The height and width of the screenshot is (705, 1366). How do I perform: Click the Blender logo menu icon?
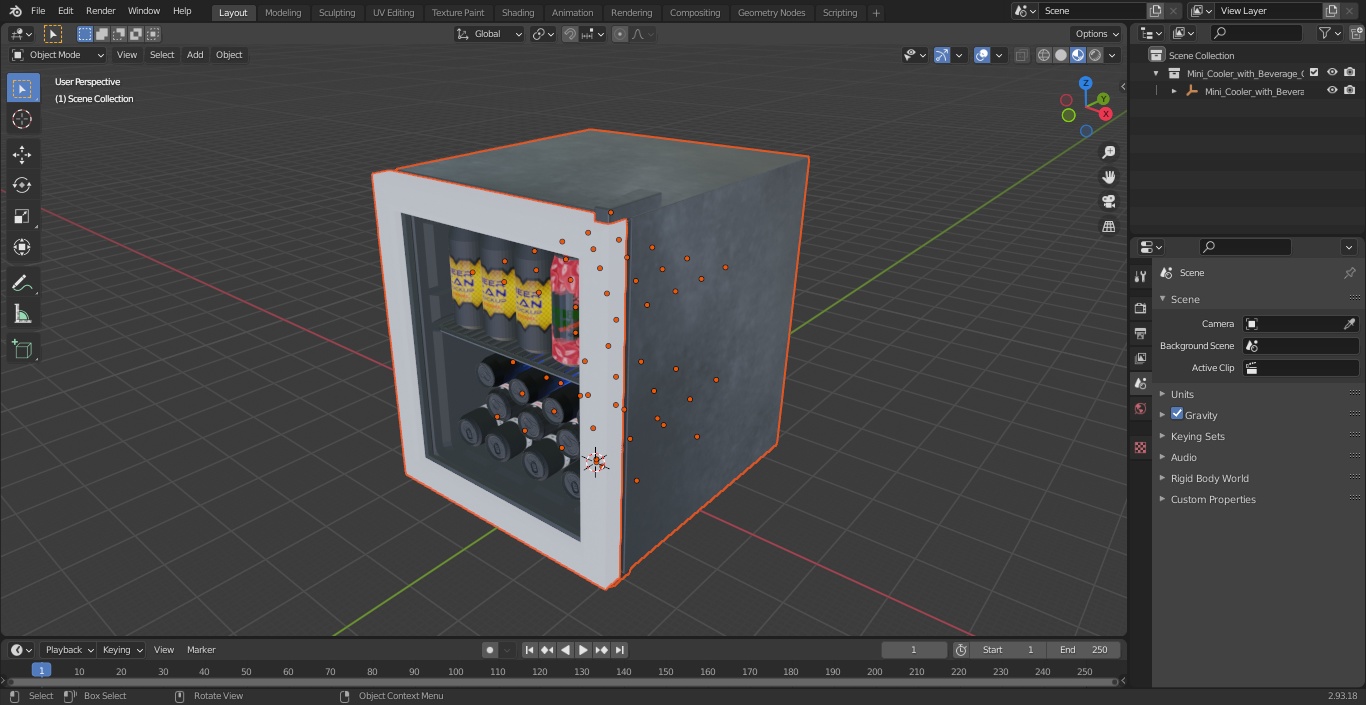click(x=16, y=11)
